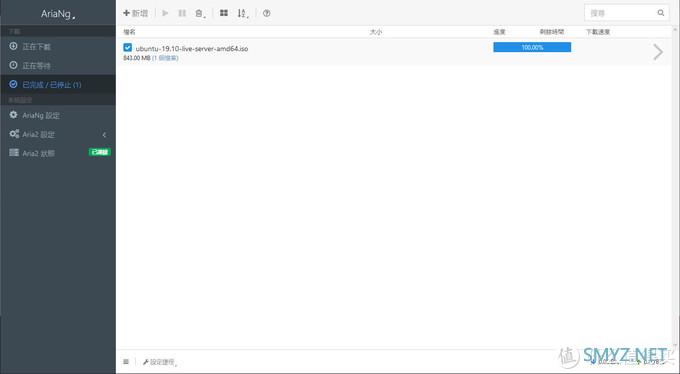Click the ubuntu-19.10-live-server-amd64.iso file name
The height and width of the screenshot is (374, 680).
[x=192, y=49]
